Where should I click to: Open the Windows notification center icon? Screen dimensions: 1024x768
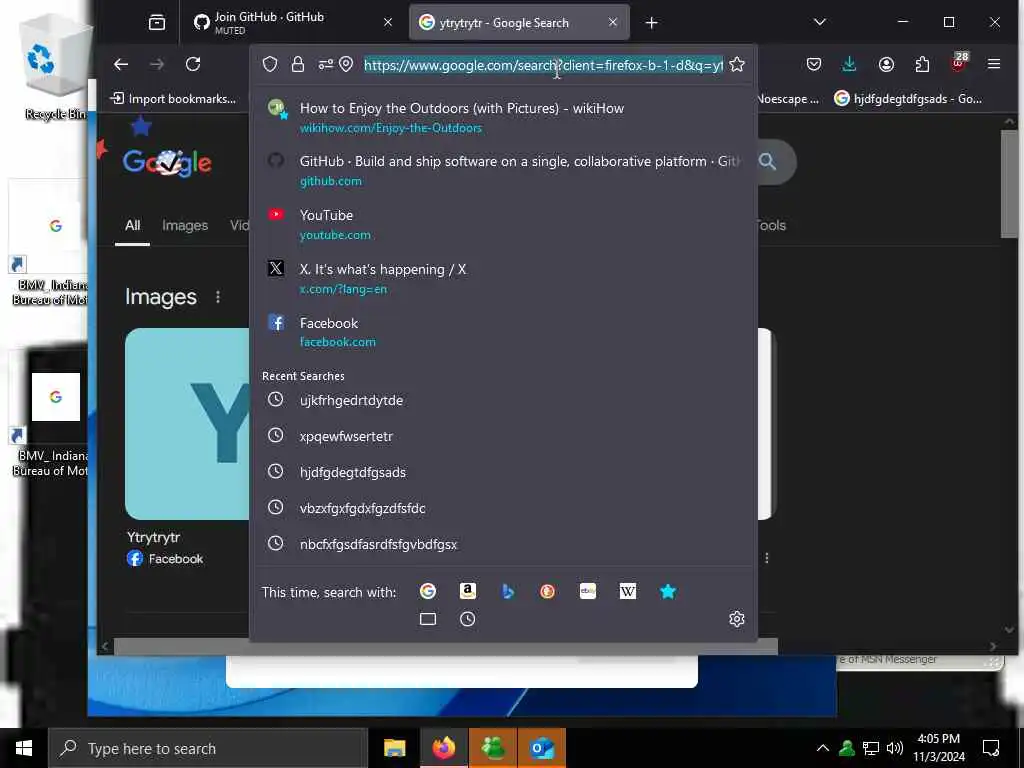[x=991, y=748]
